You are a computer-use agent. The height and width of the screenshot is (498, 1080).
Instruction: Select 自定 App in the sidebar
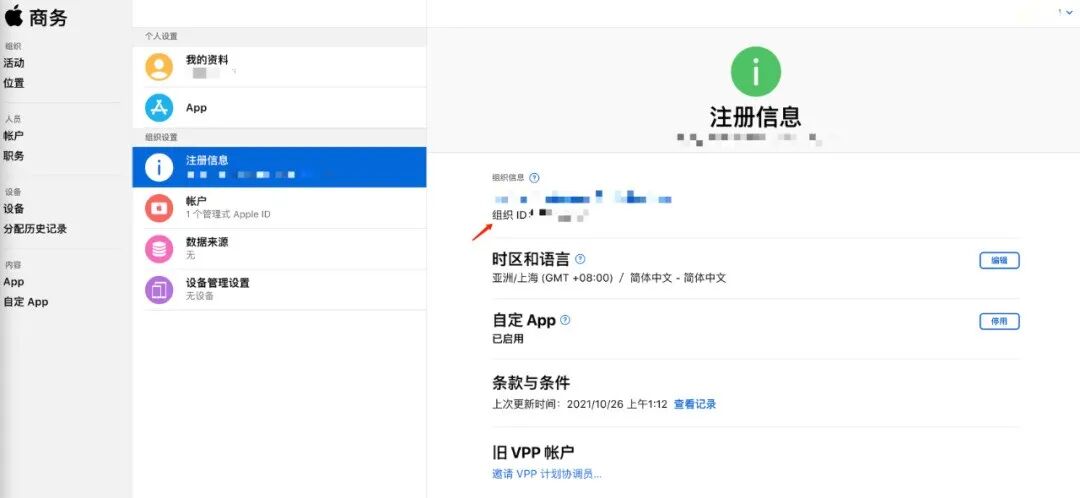click(x=26, y=302)
